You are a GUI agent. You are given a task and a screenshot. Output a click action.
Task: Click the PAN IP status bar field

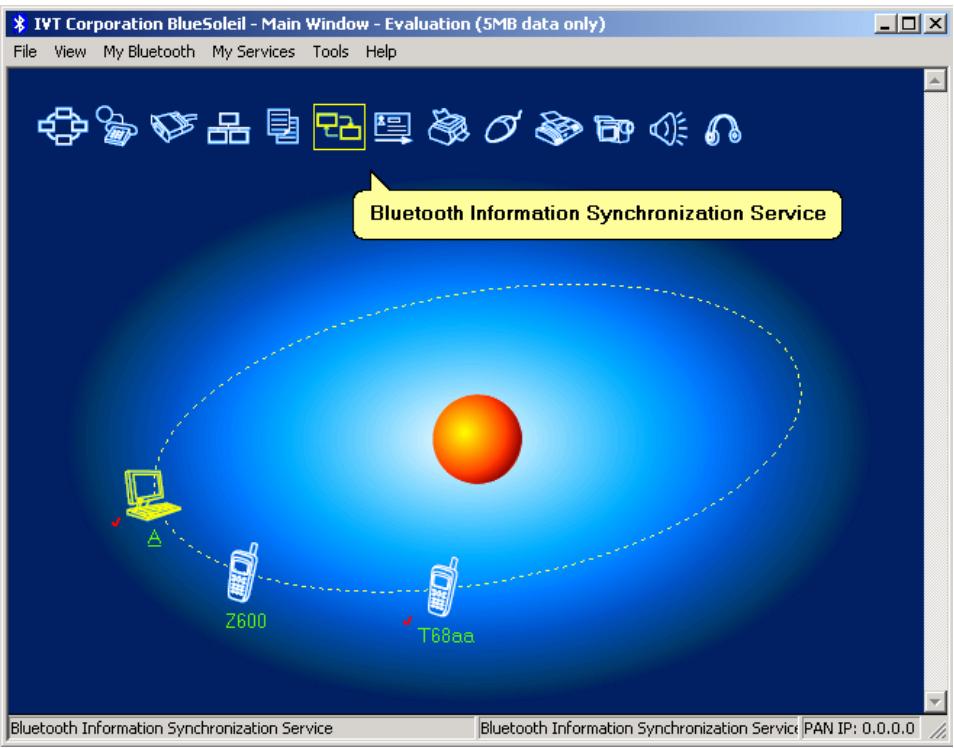[x=859, y=728]
